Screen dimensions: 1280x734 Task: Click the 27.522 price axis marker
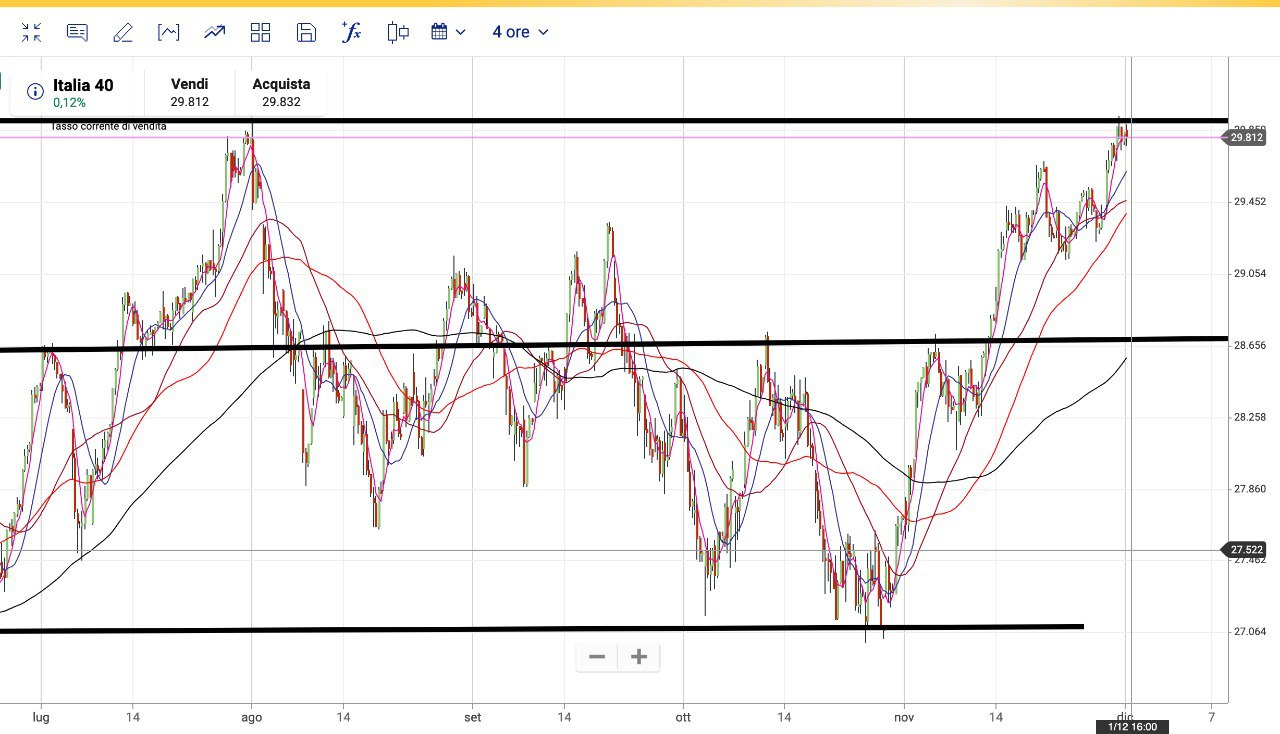1245,550
